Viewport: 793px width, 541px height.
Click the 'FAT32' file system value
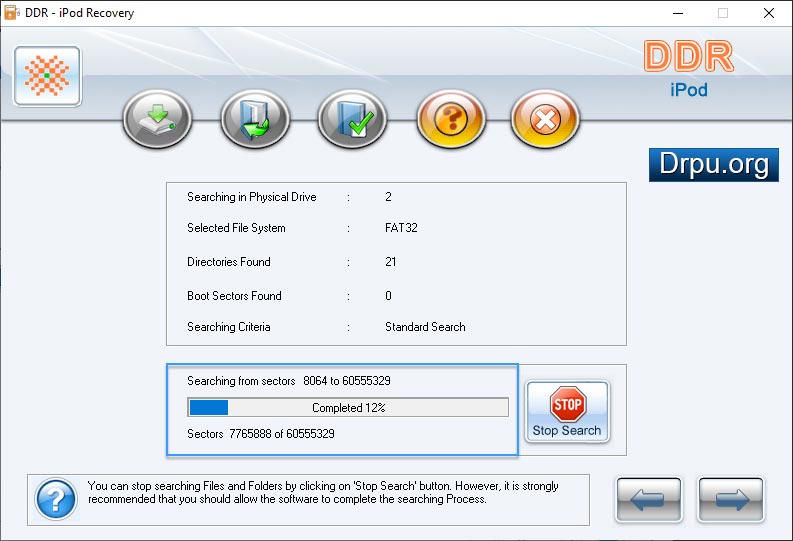click(x=401, y=228)
